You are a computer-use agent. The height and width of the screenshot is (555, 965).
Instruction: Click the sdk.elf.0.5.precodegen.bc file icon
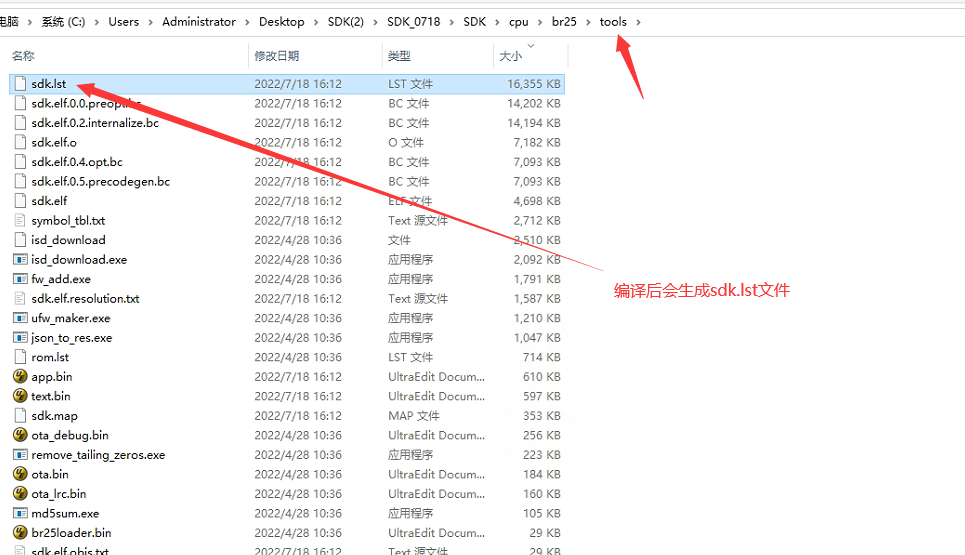pos(20,182)
